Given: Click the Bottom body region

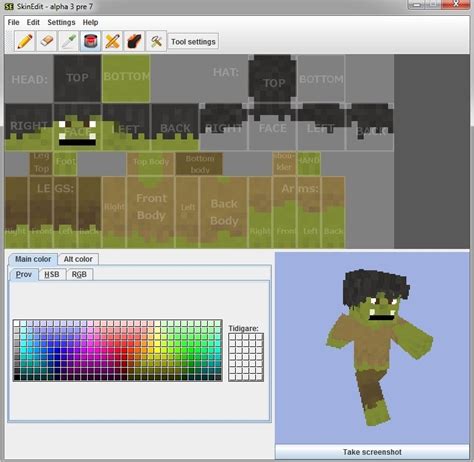Looking at the screenshot, I should click(x=199, y=164).
